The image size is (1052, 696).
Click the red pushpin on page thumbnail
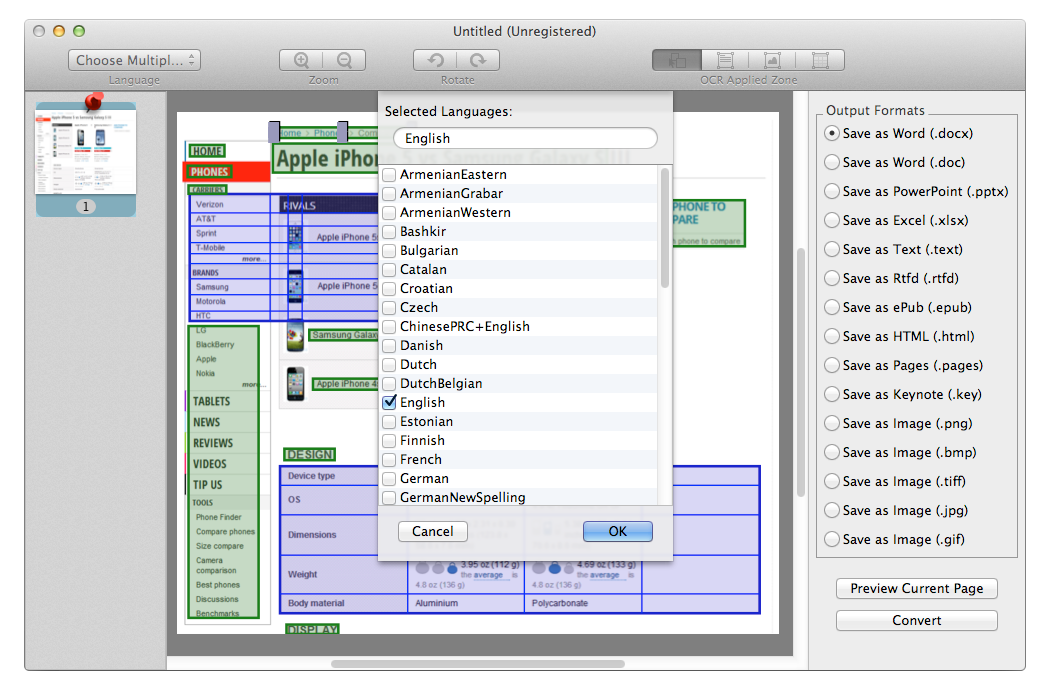[x=93, y=103]
